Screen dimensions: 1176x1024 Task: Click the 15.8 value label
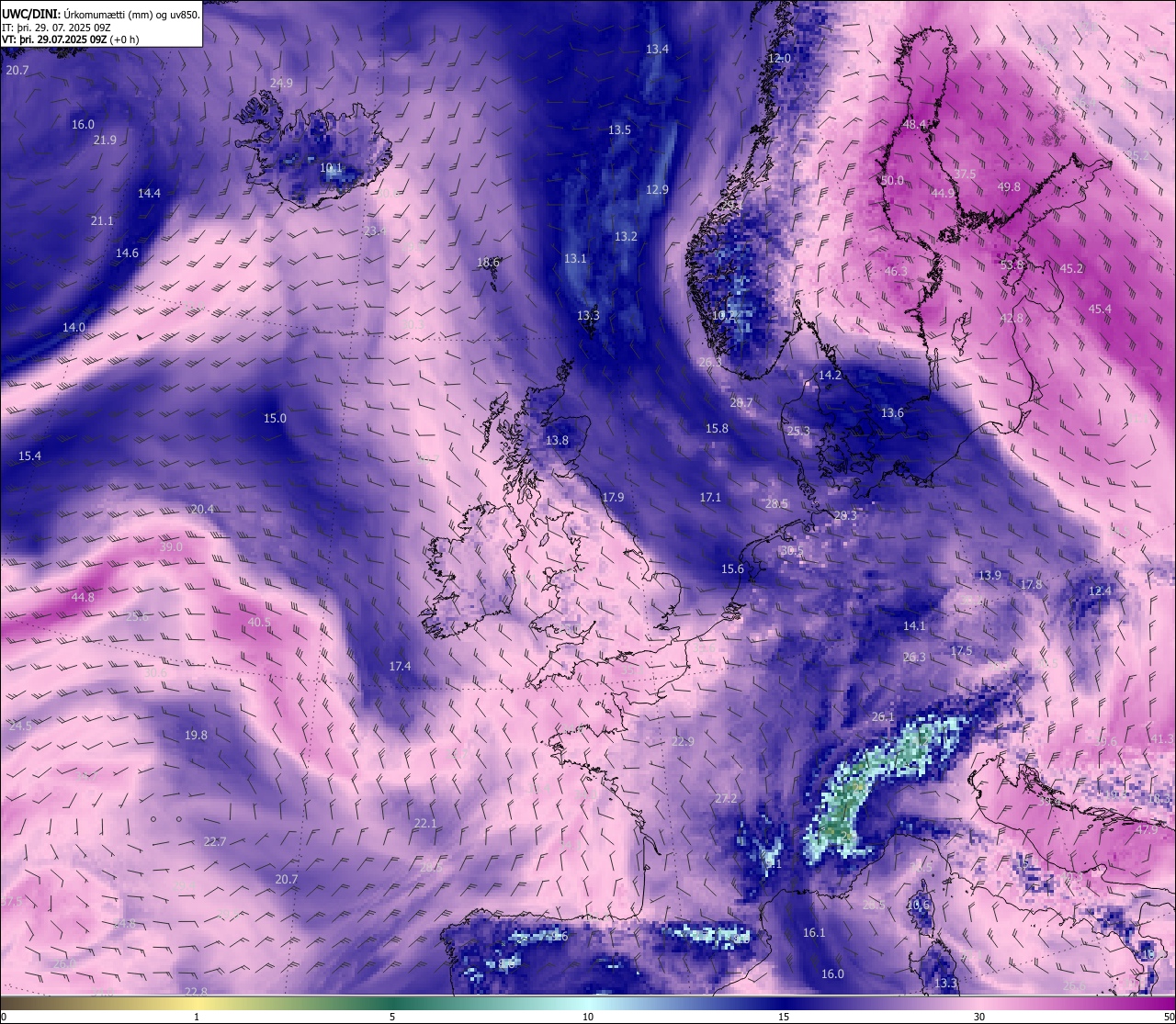point(717,428)
